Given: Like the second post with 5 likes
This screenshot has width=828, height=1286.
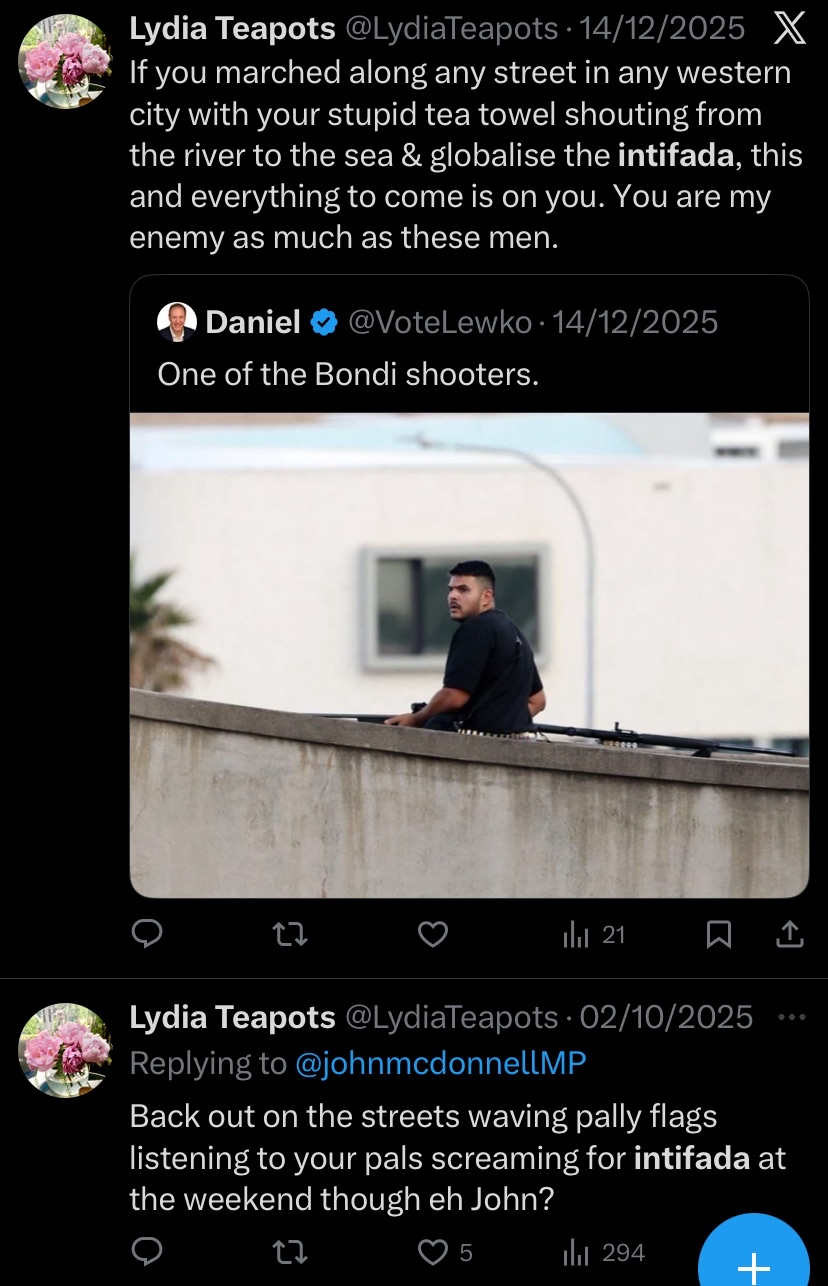Looking at the screenshot, I should 444,1252.
